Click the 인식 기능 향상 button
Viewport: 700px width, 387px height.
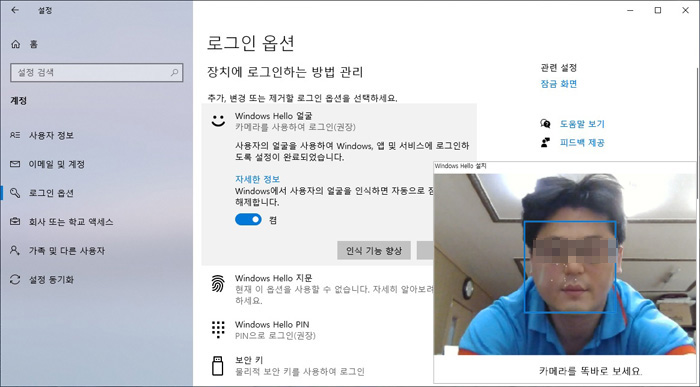pos(374,251)
